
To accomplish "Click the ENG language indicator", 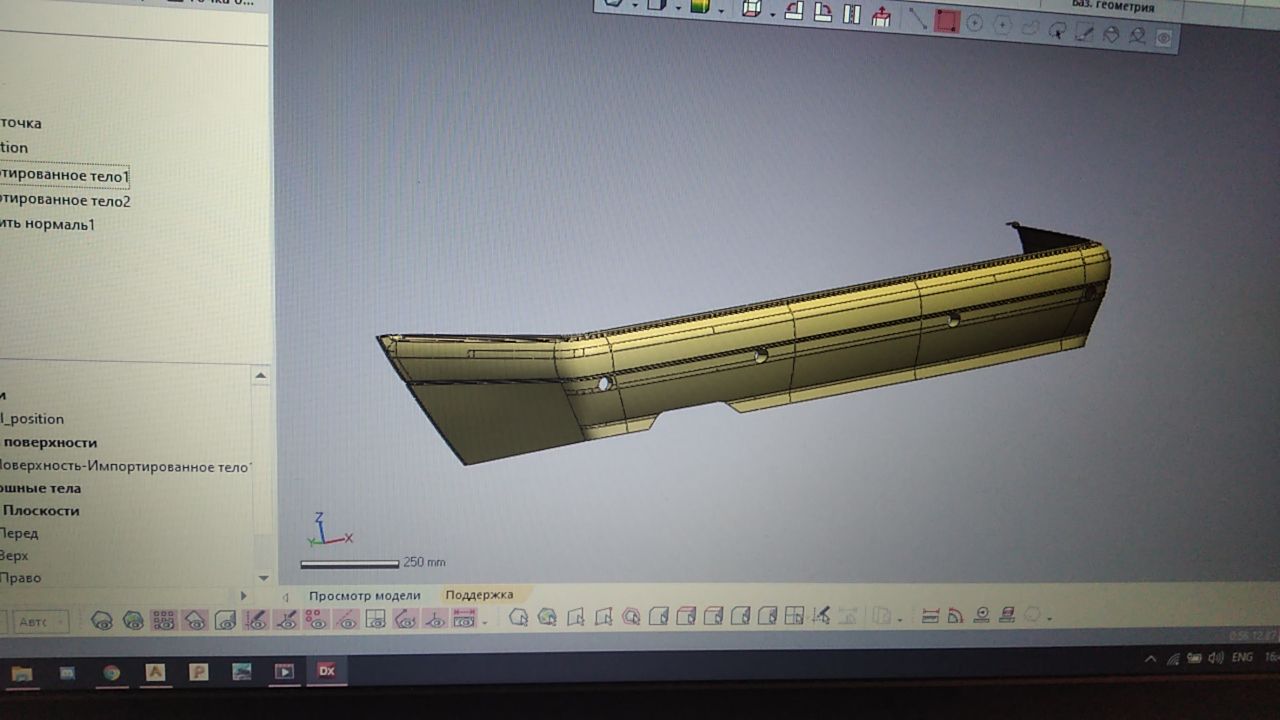I will pos(1242,658).
